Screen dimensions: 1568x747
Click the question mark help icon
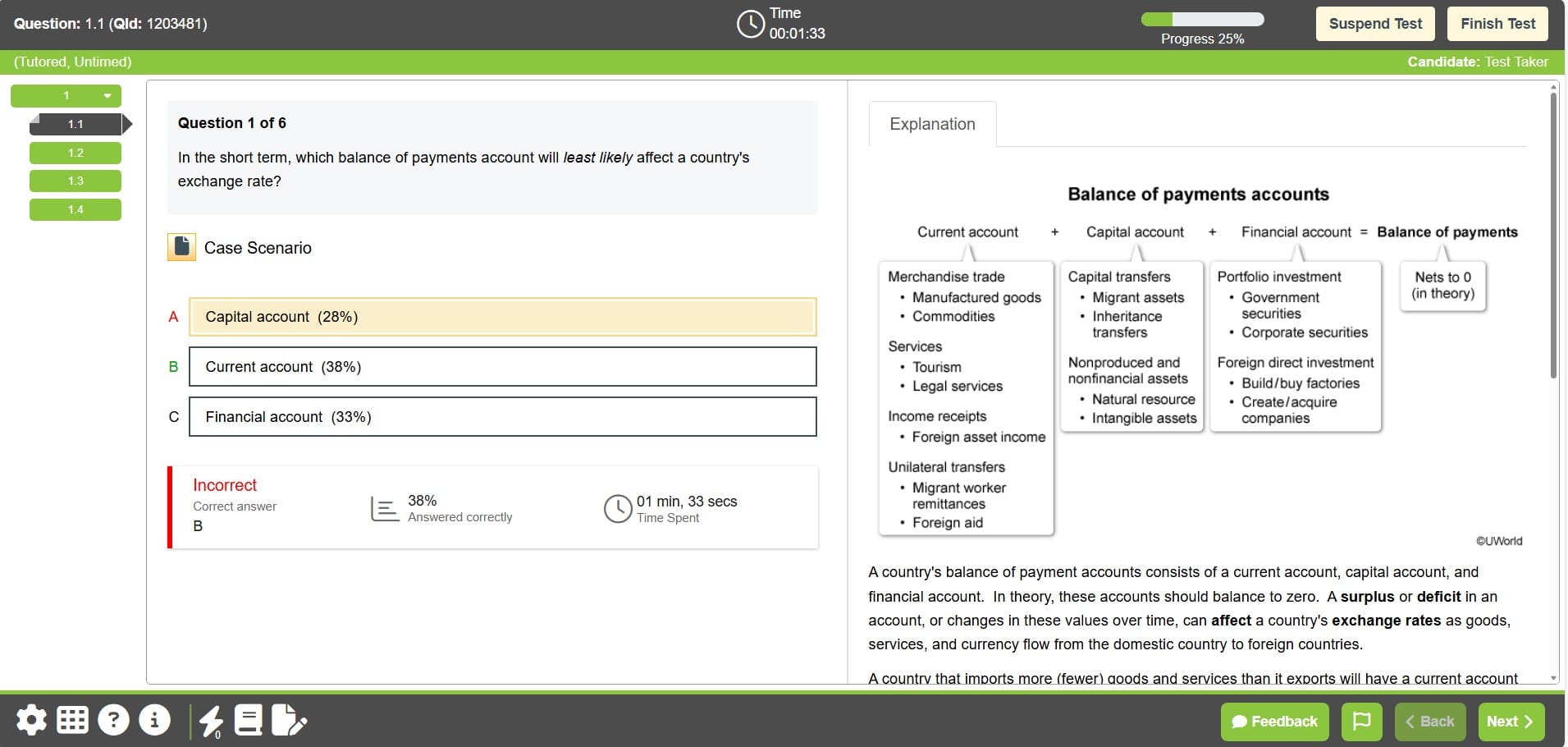[x=113, y=721]
